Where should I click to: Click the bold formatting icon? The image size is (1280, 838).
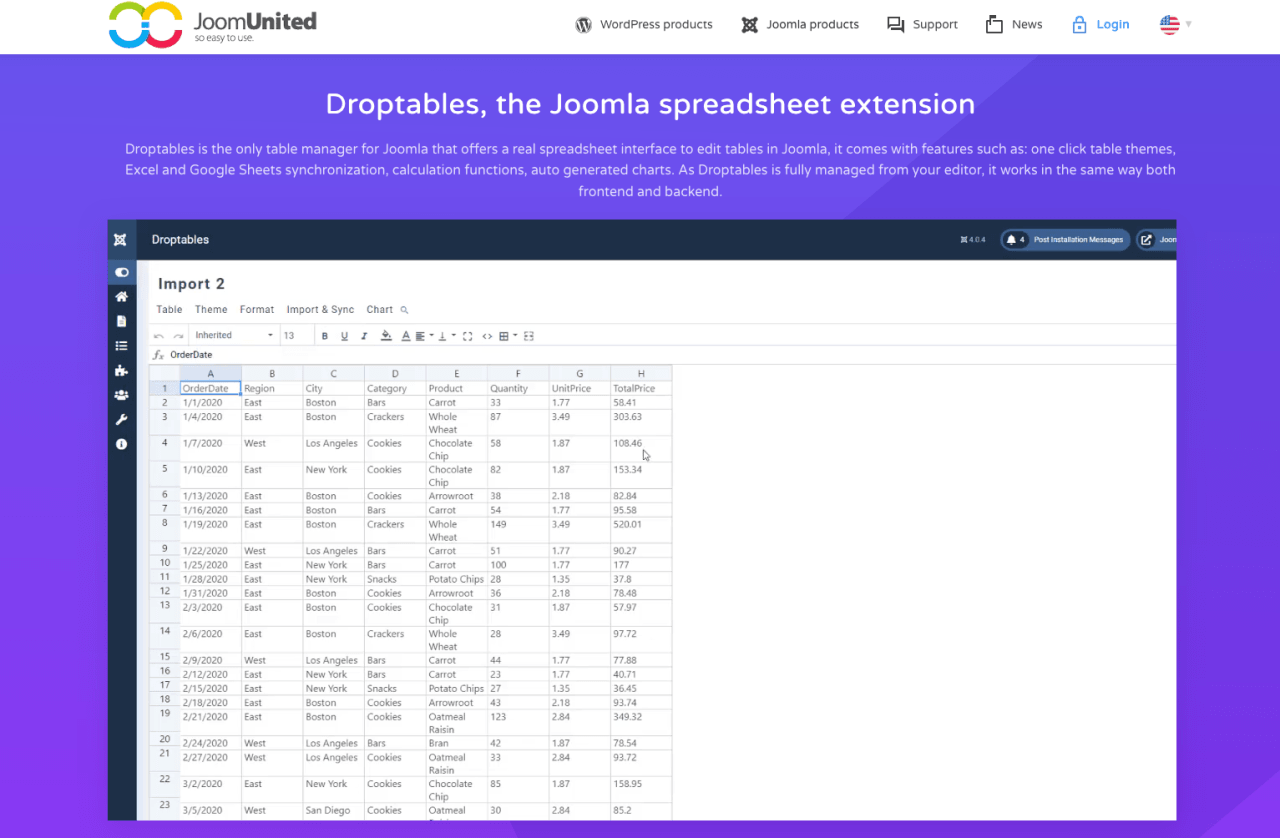coord(324,336)
